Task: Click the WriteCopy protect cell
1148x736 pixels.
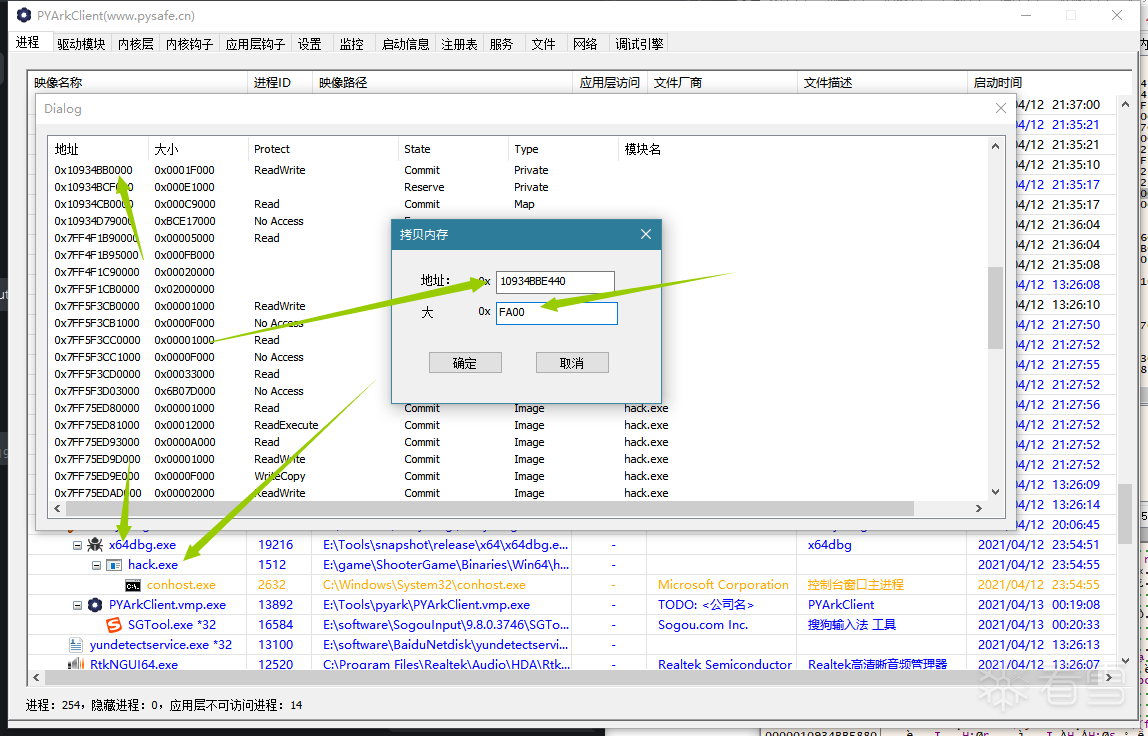Action: [x=280, y=476]
